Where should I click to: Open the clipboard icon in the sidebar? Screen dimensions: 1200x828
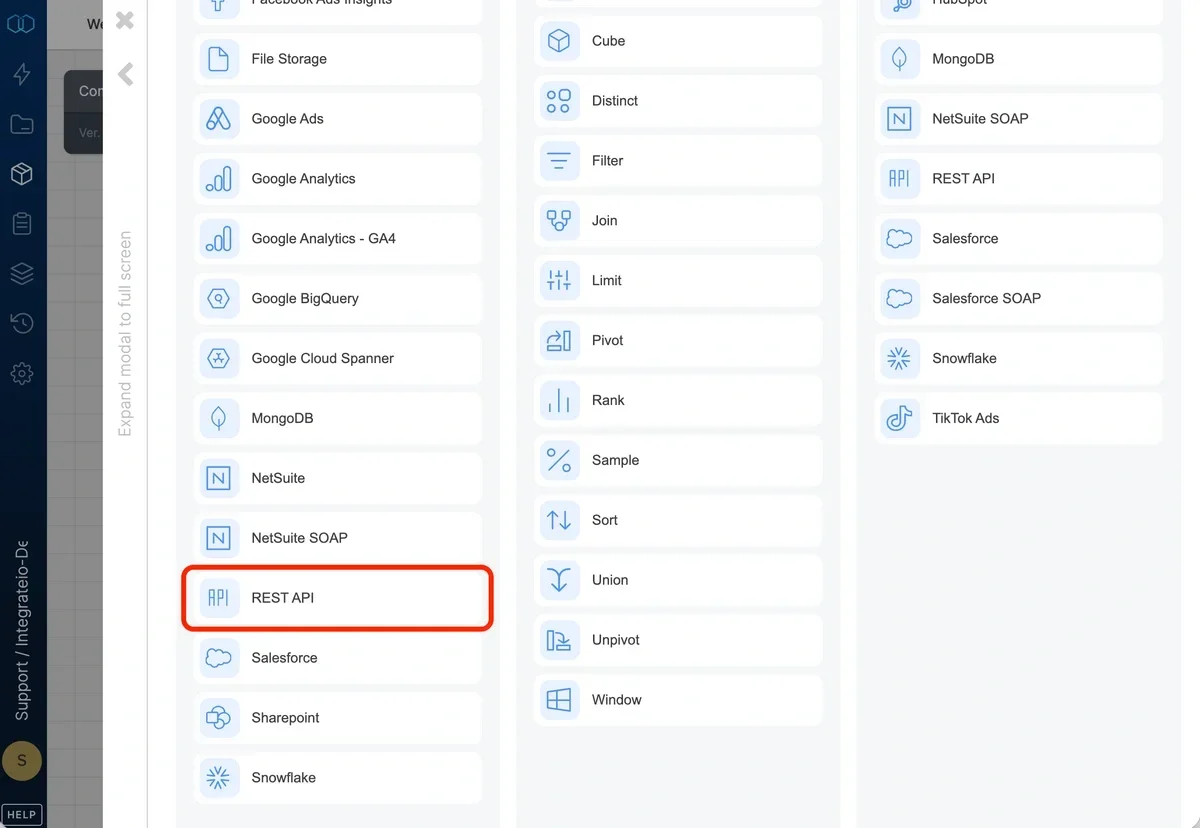click(x=21, y=224)
